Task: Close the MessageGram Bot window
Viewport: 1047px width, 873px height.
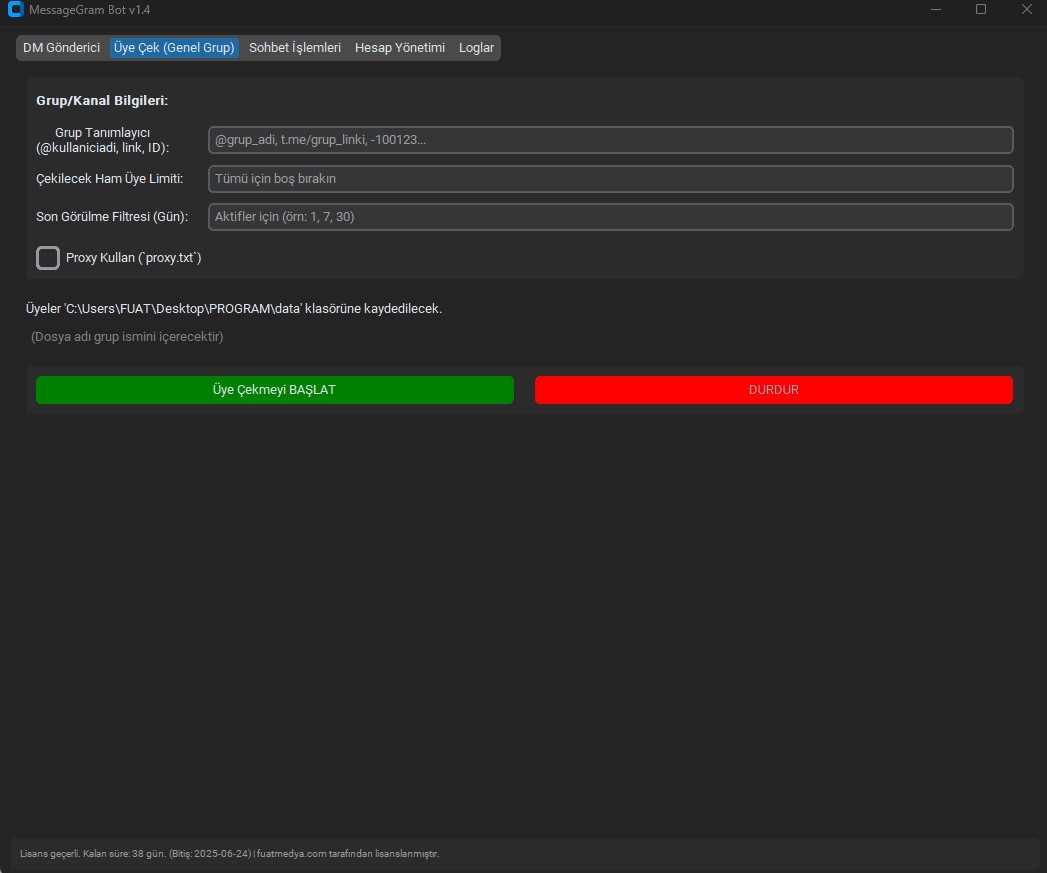Action: [1026, 10]
